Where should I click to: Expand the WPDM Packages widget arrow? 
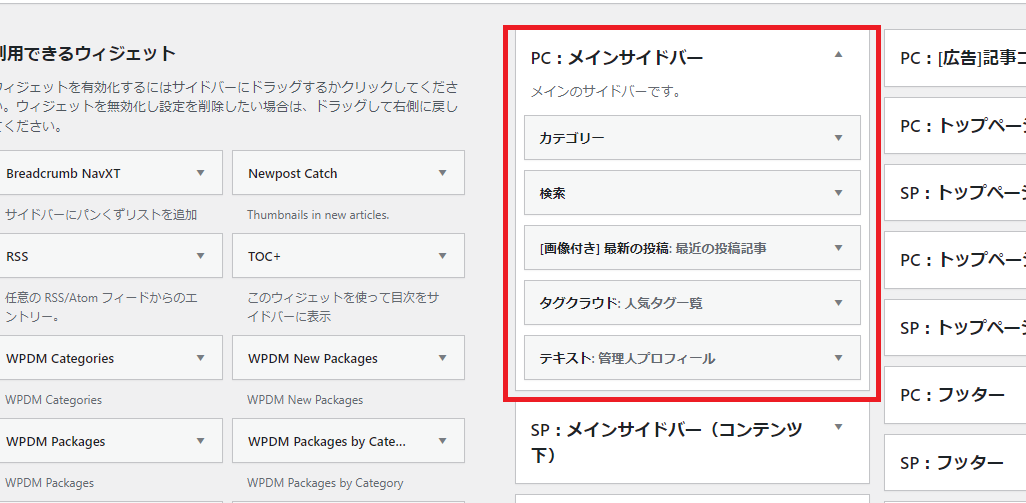coord(201,441)
